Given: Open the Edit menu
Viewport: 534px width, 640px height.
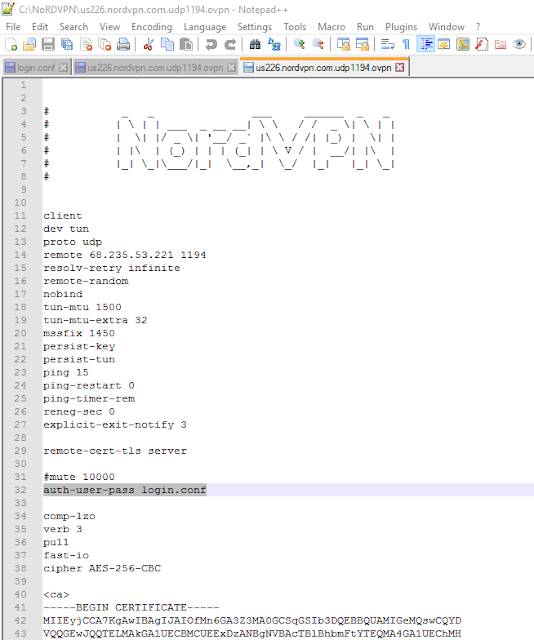Looking at the screenshot, I should click(40, 27).
